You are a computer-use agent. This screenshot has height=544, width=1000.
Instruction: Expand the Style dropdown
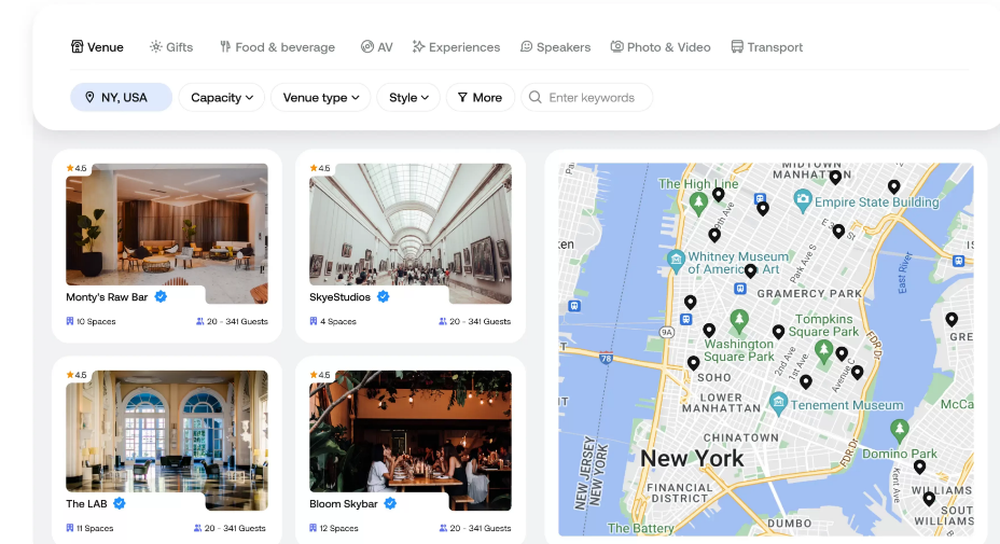point(409,98)
